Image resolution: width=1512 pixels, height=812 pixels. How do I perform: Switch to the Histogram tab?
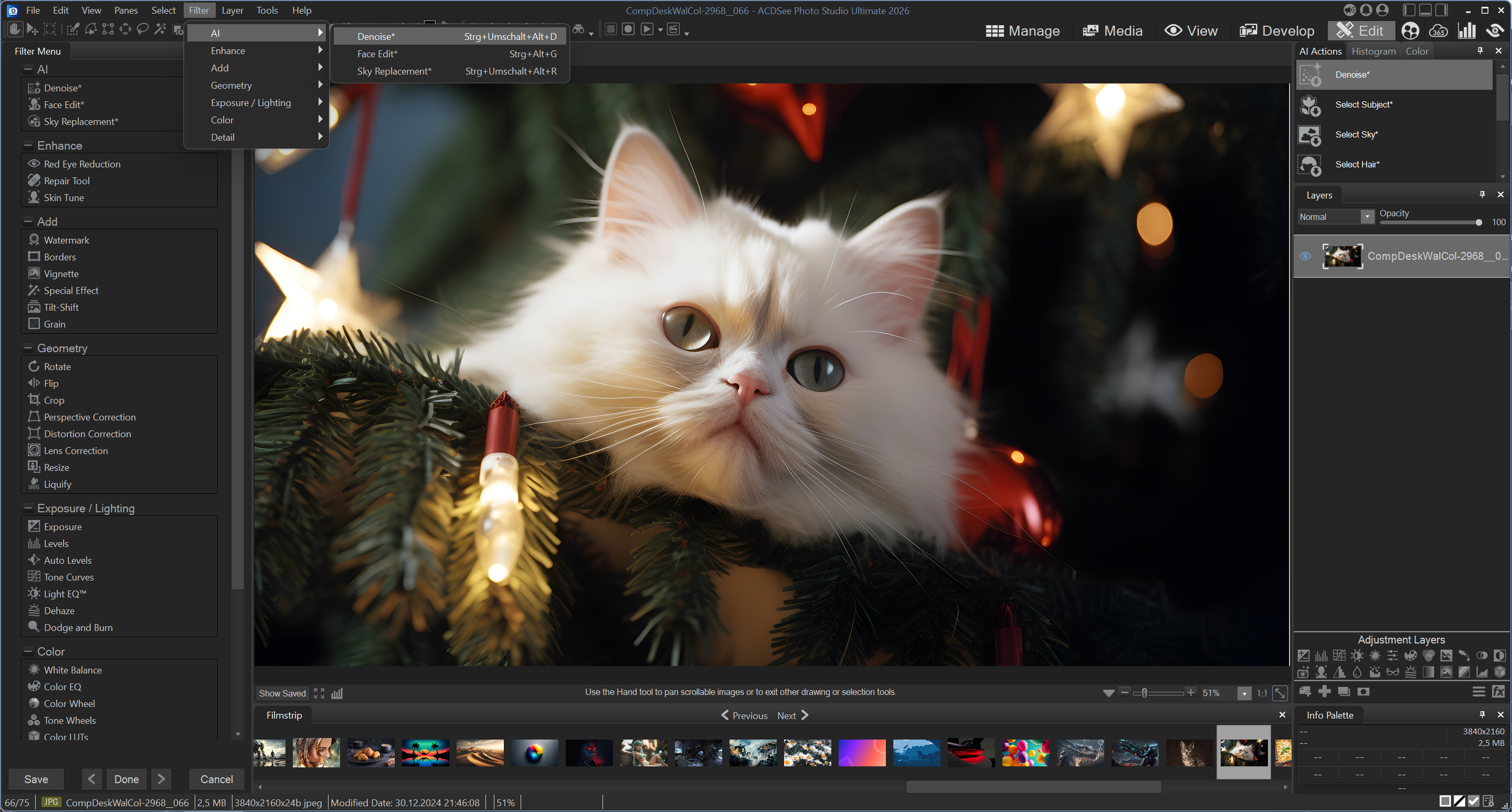click(x=1373, y=51)
